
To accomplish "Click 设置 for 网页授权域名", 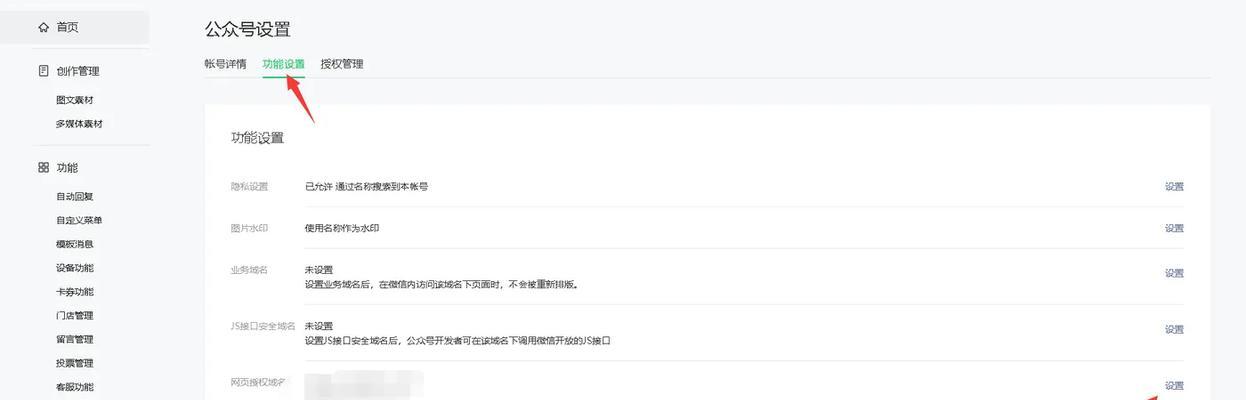I will pos(1174,386).
